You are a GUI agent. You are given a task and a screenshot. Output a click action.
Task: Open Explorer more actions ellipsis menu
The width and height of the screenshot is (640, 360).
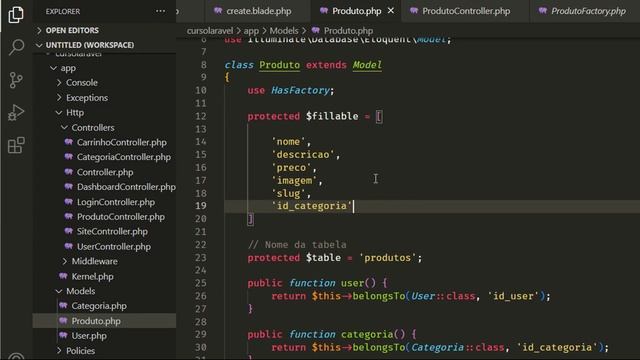click(160, 11)
